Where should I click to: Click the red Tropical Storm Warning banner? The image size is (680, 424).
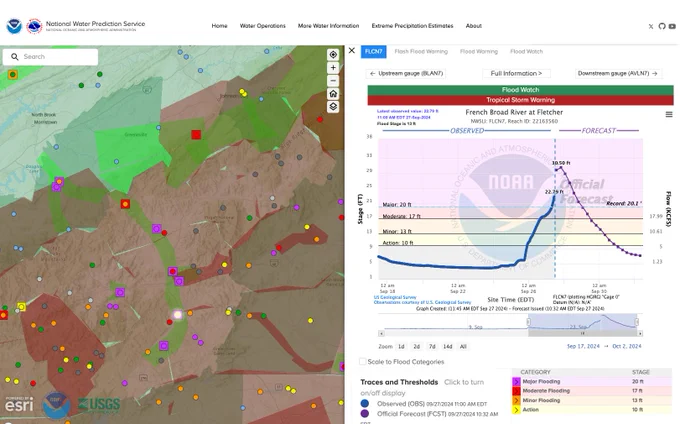click(520, 100)
